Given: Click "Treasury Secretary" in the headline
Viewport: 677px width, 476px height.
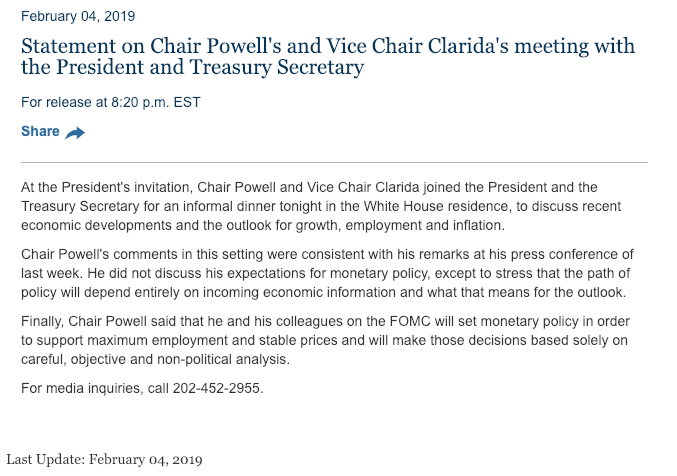Looking at the screenshot, I should coord(281,69).
